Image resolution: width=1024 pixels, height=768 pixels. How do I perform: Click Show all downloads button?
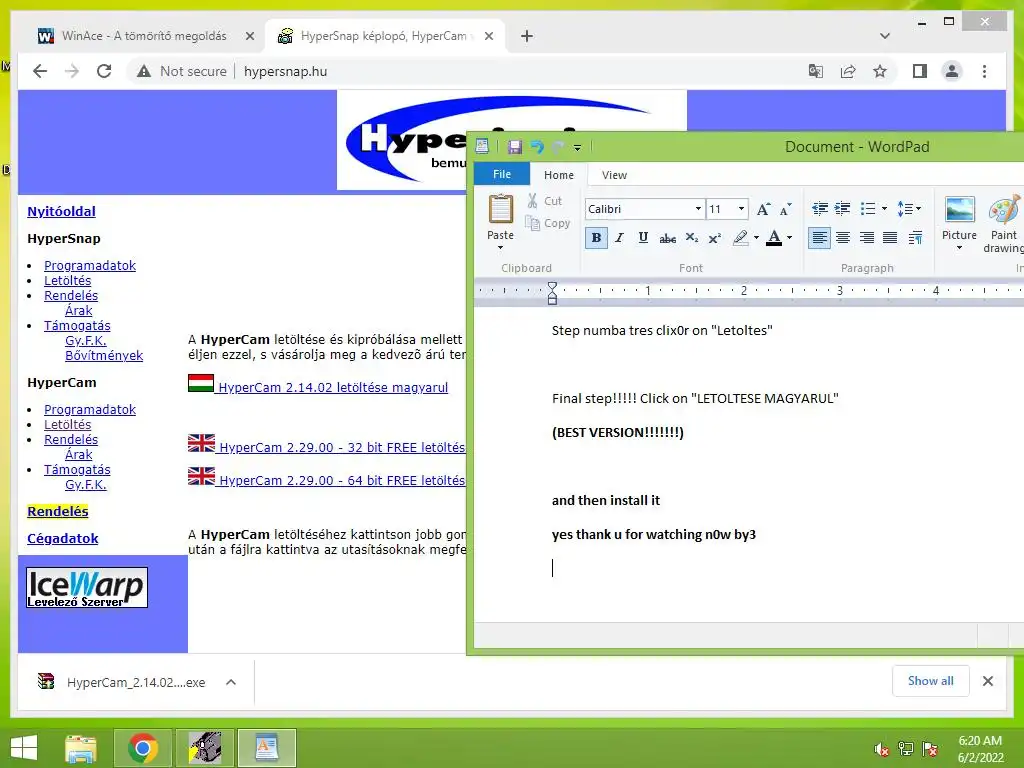pos(931,681)
